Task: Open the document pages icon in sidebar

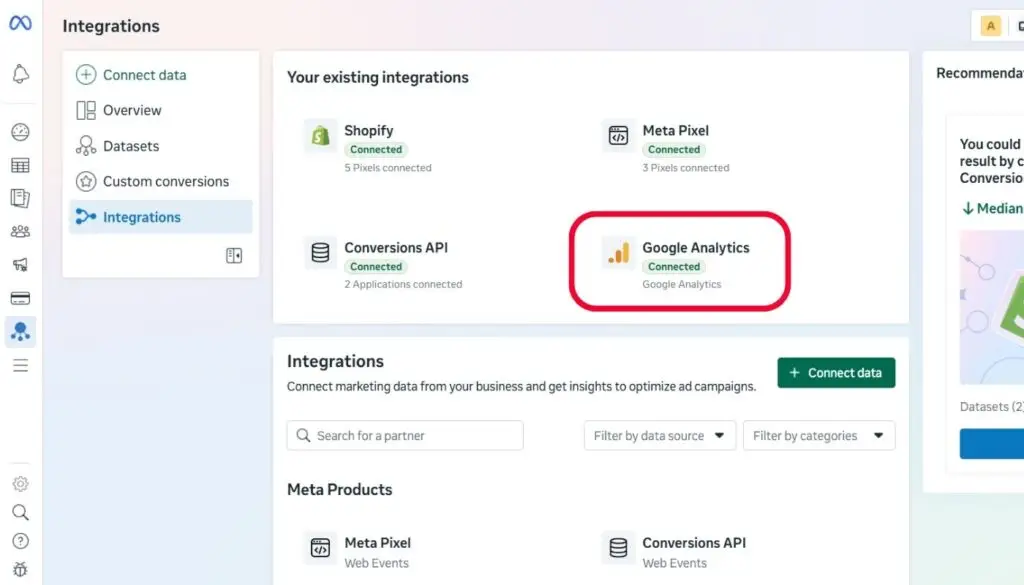Action: [x=20, y=198]
